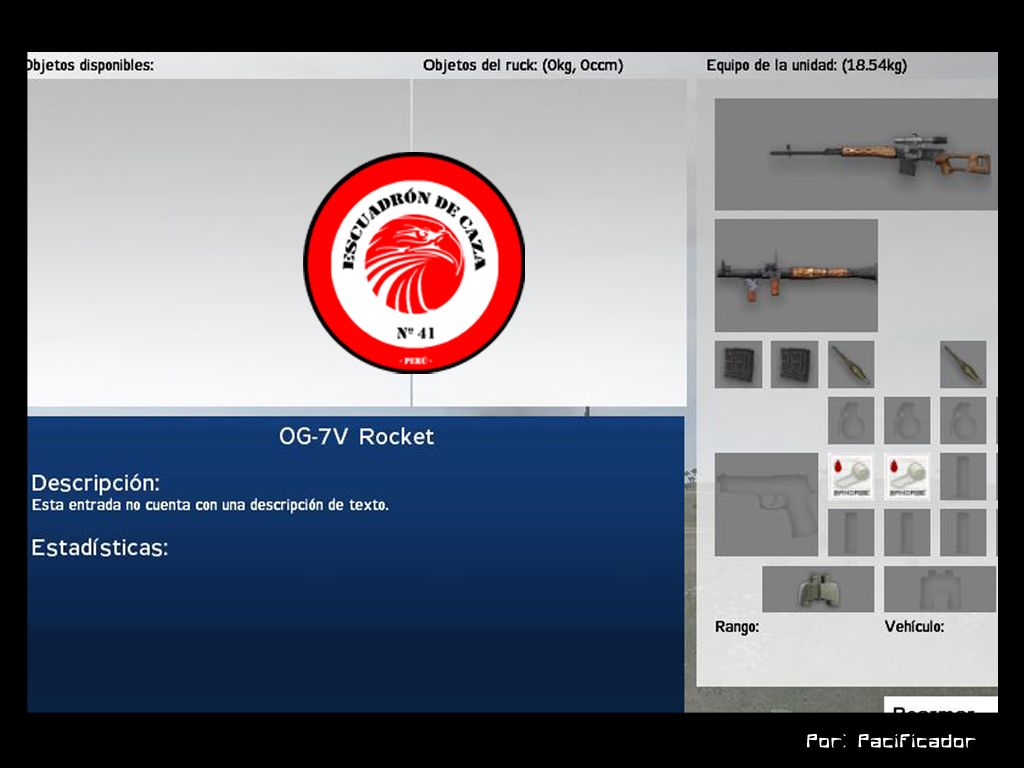Click the 'Descripción:' heading
Image resolution: width=1024 pixels, height=768 pixels.
[x=96, y=483]
